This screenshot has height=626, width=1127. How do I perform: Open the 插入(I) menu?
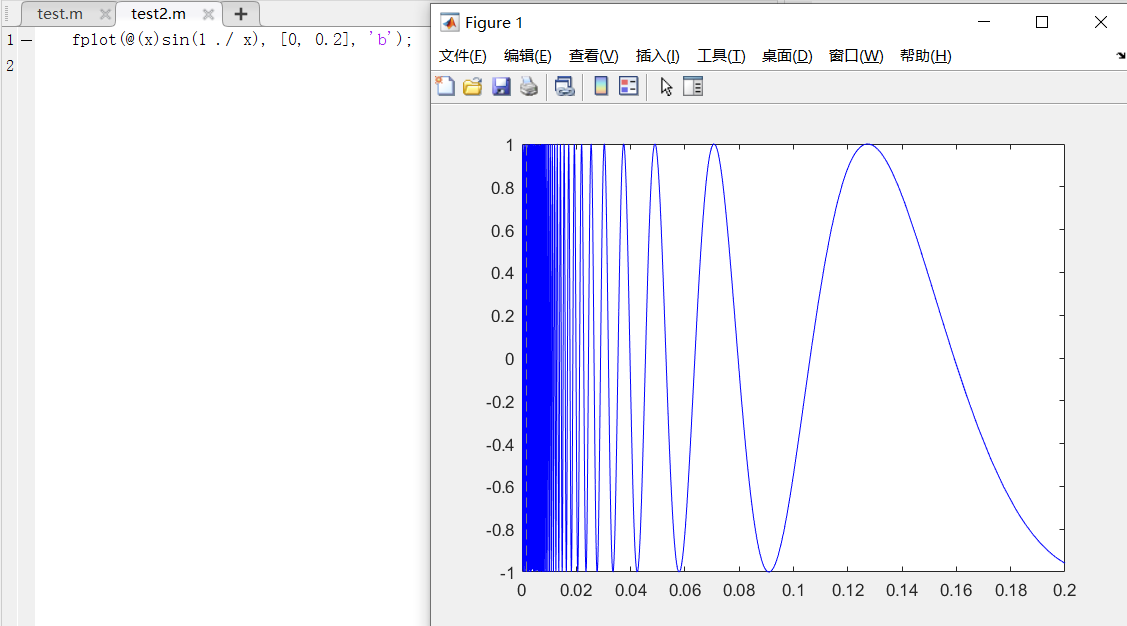coord(658,56)
